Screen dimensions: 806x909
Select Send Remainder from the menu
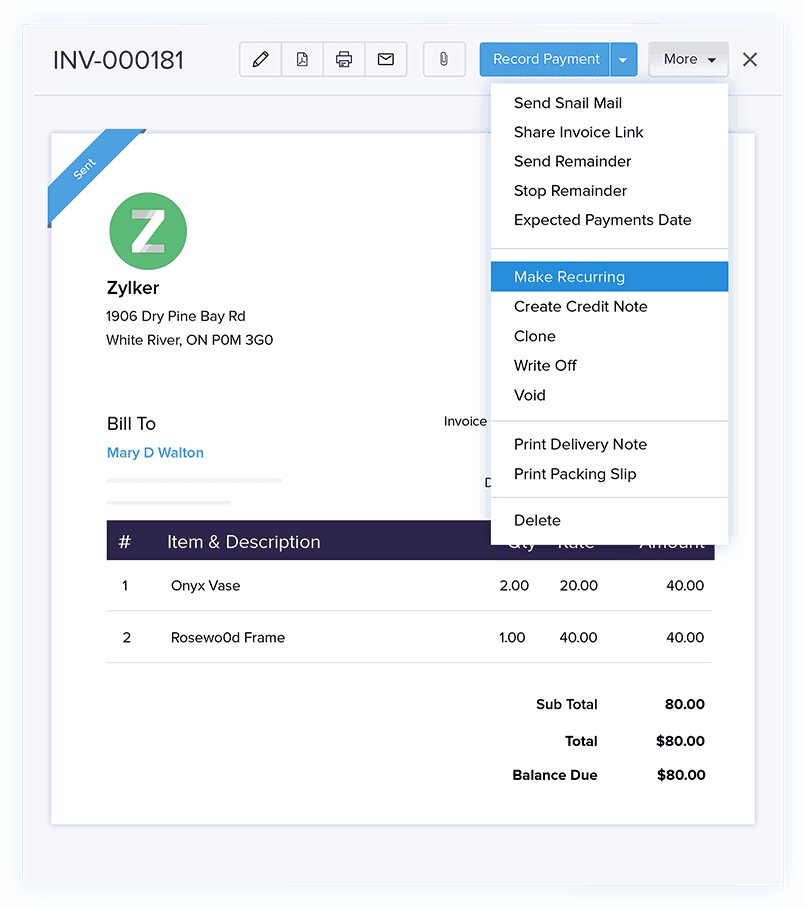click(572, 161)
